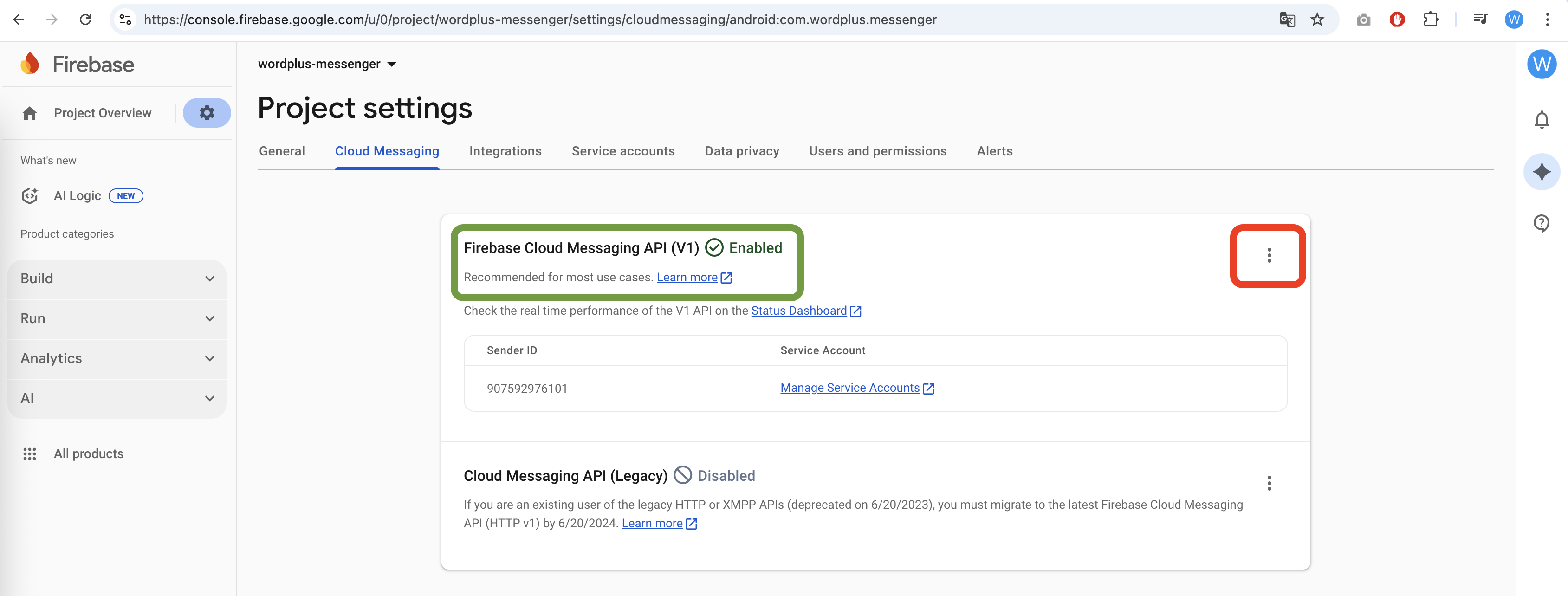Click the browser forward arrow
Viewport: 1568px width, 596px height.
click(x=52, y=19)
